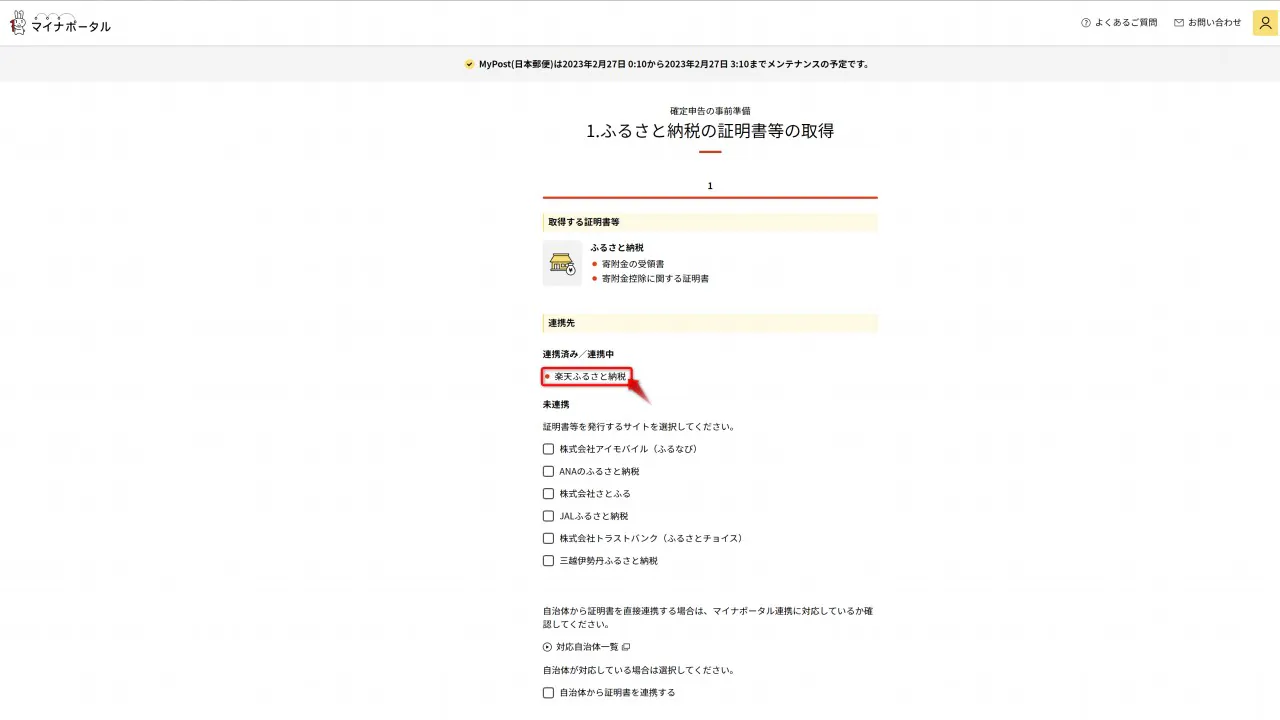Select the step 1 progress indicator
The height and width of the screenshot is (720, 1280).
pos(710,187)
